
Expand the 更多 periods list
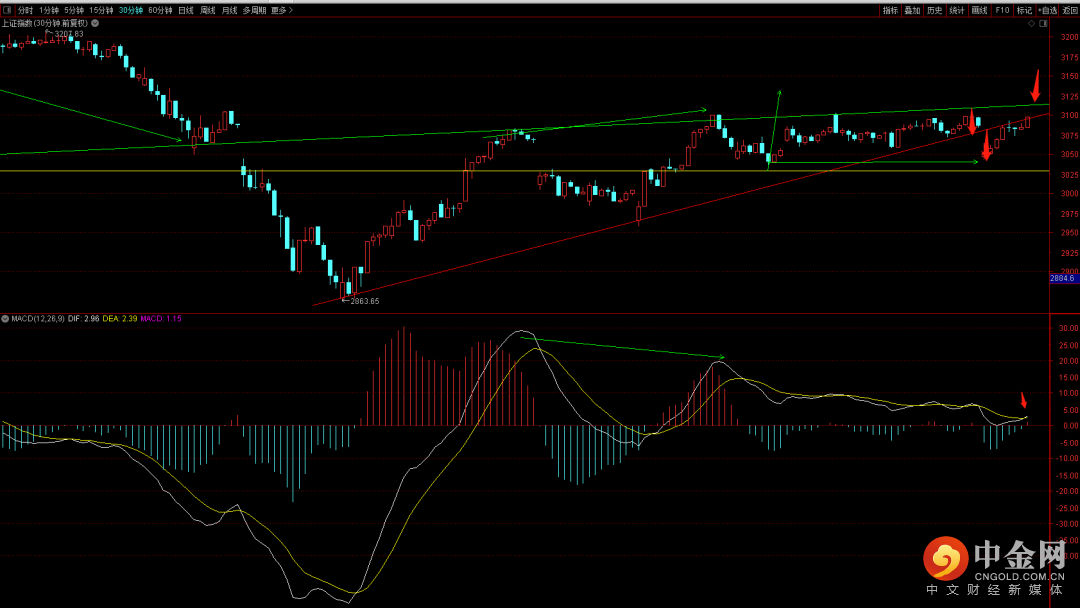pos(283,10)
